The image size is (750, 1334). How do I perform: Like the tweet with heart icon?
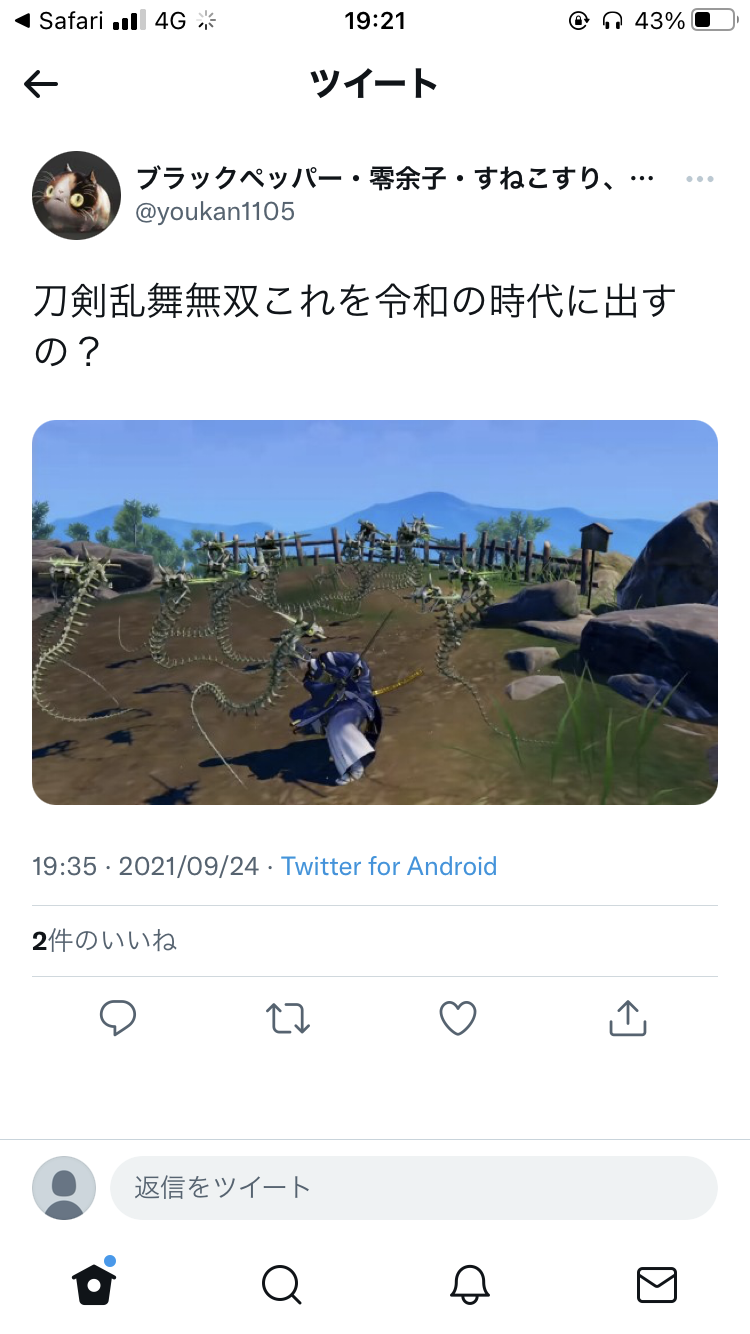pyautogui.click(x=458, y=1018)
